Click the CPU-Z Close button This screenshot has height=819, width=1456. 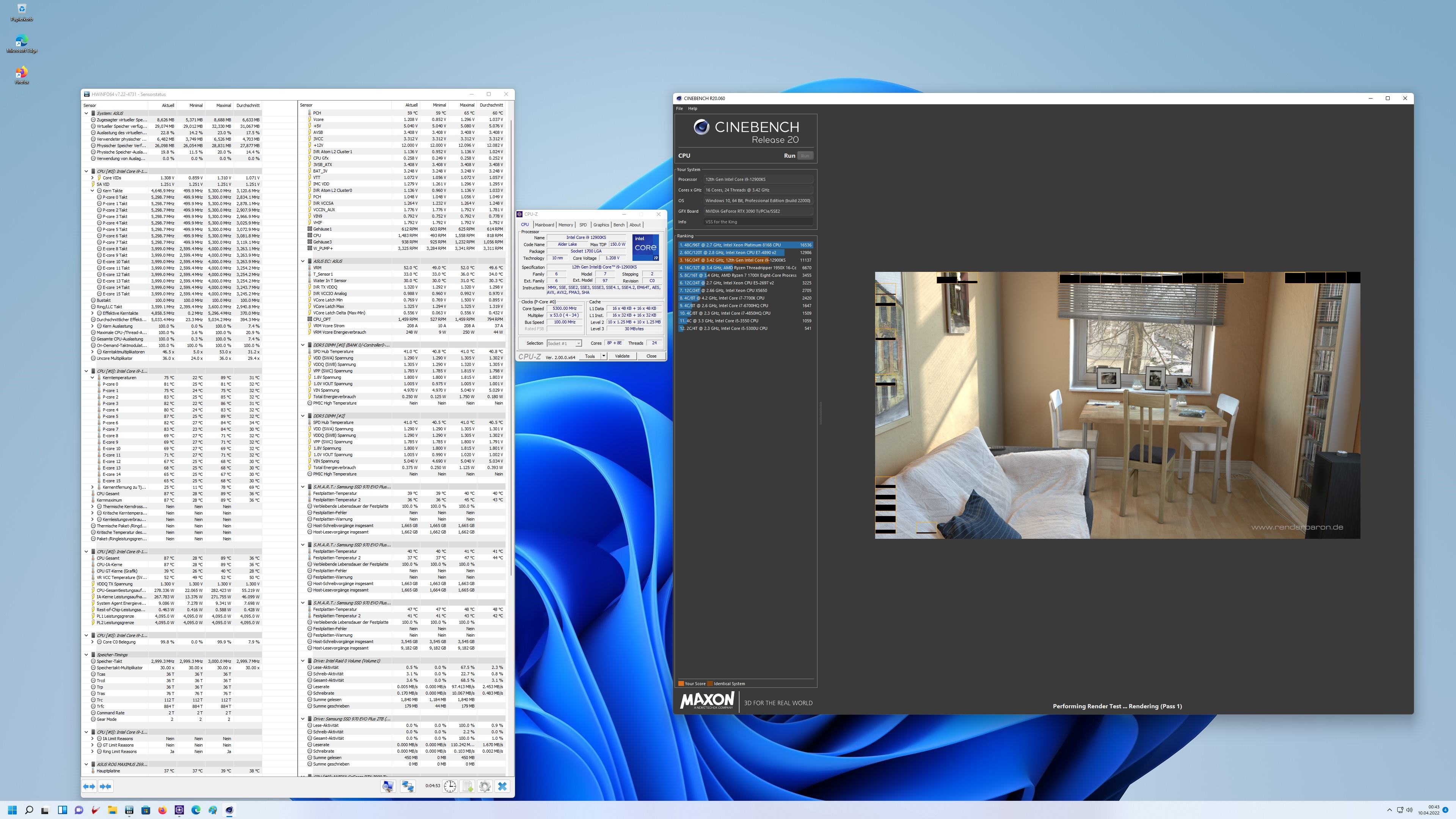(651, 356)
